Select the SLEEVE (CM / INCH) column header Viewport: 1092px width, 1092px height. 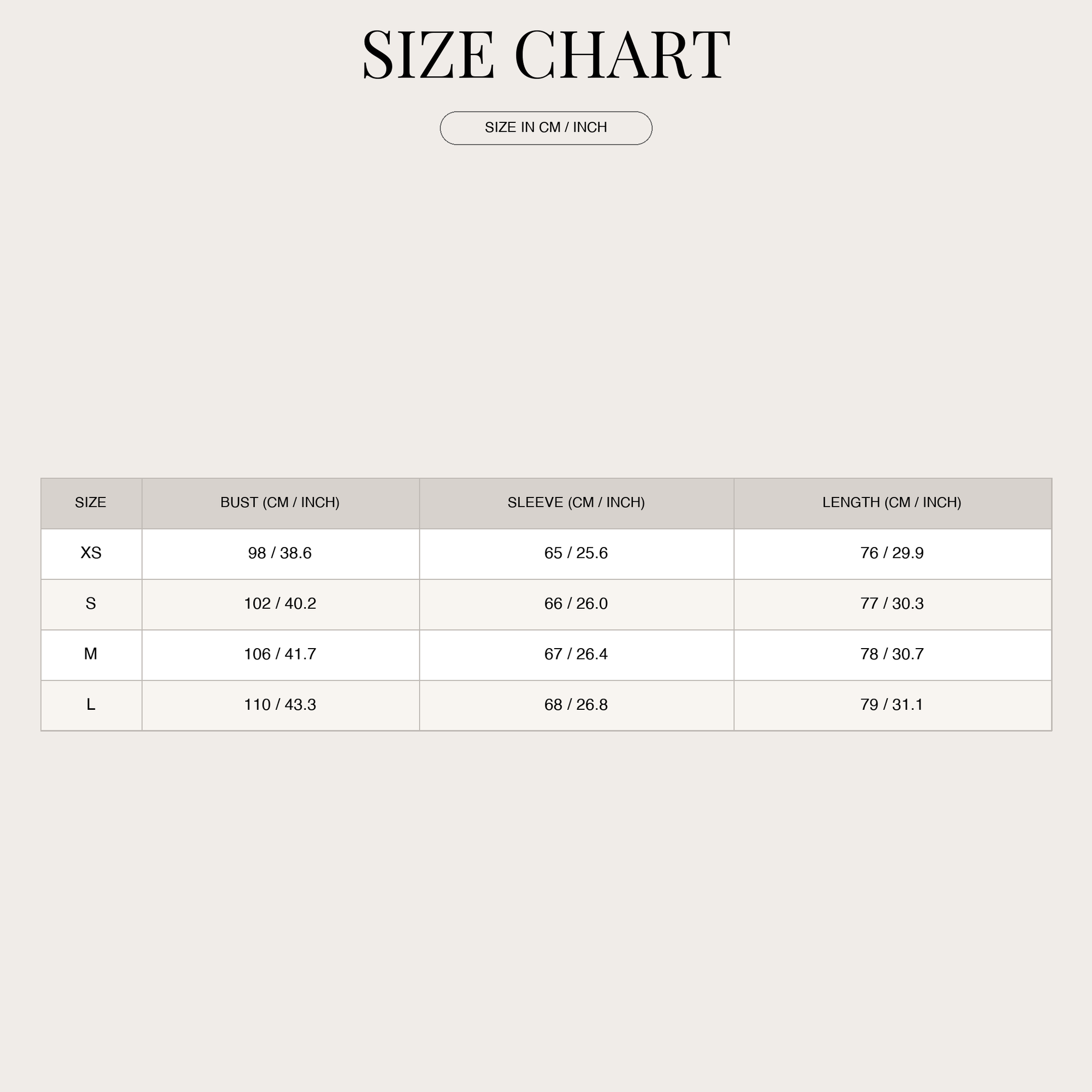click(x=576, y=502)
